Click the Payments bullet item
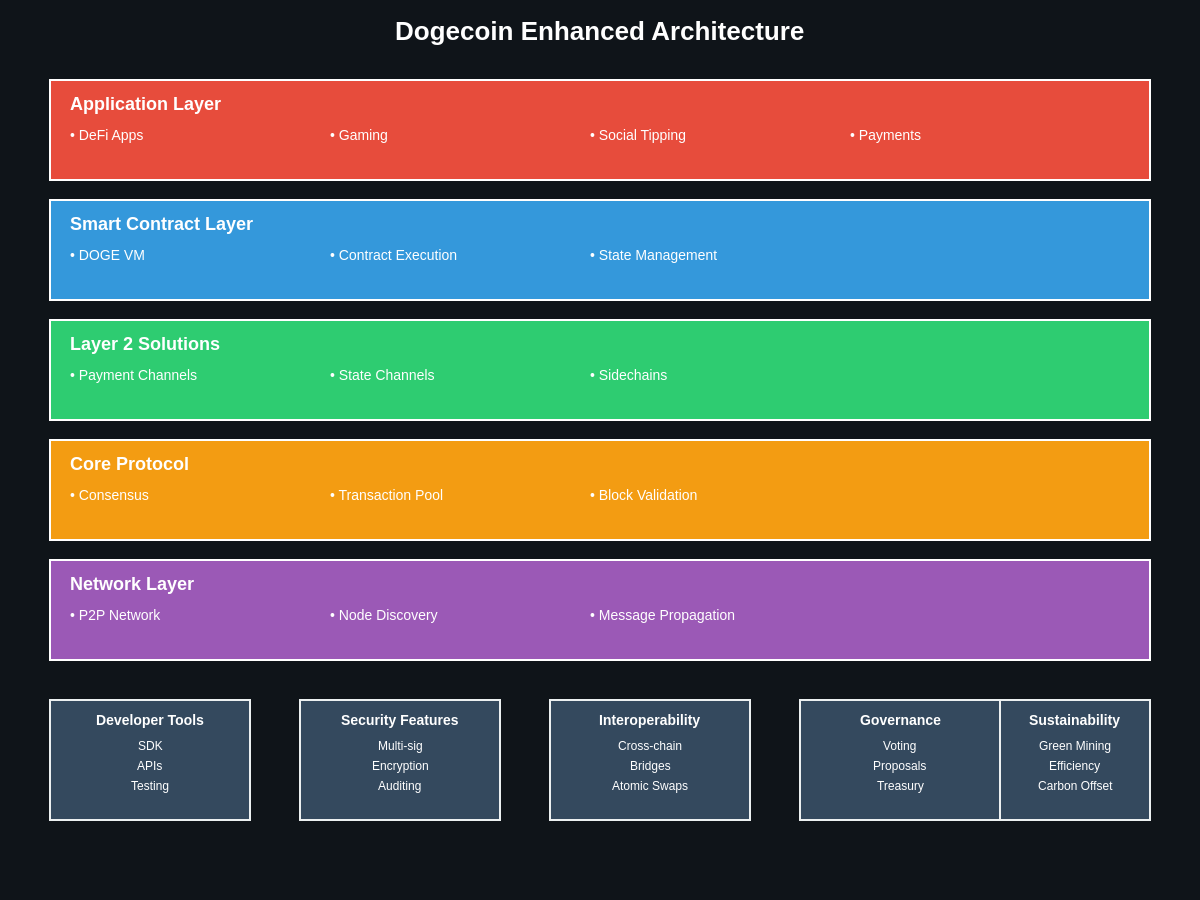 tap(885, 135)
